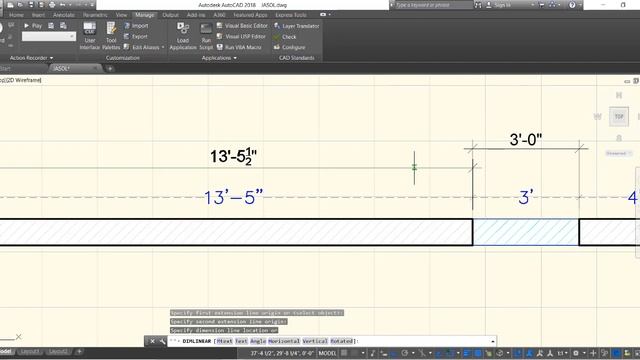Open the Annotate ribbon tab
640x360 pixels.
(x=64, y=15)
